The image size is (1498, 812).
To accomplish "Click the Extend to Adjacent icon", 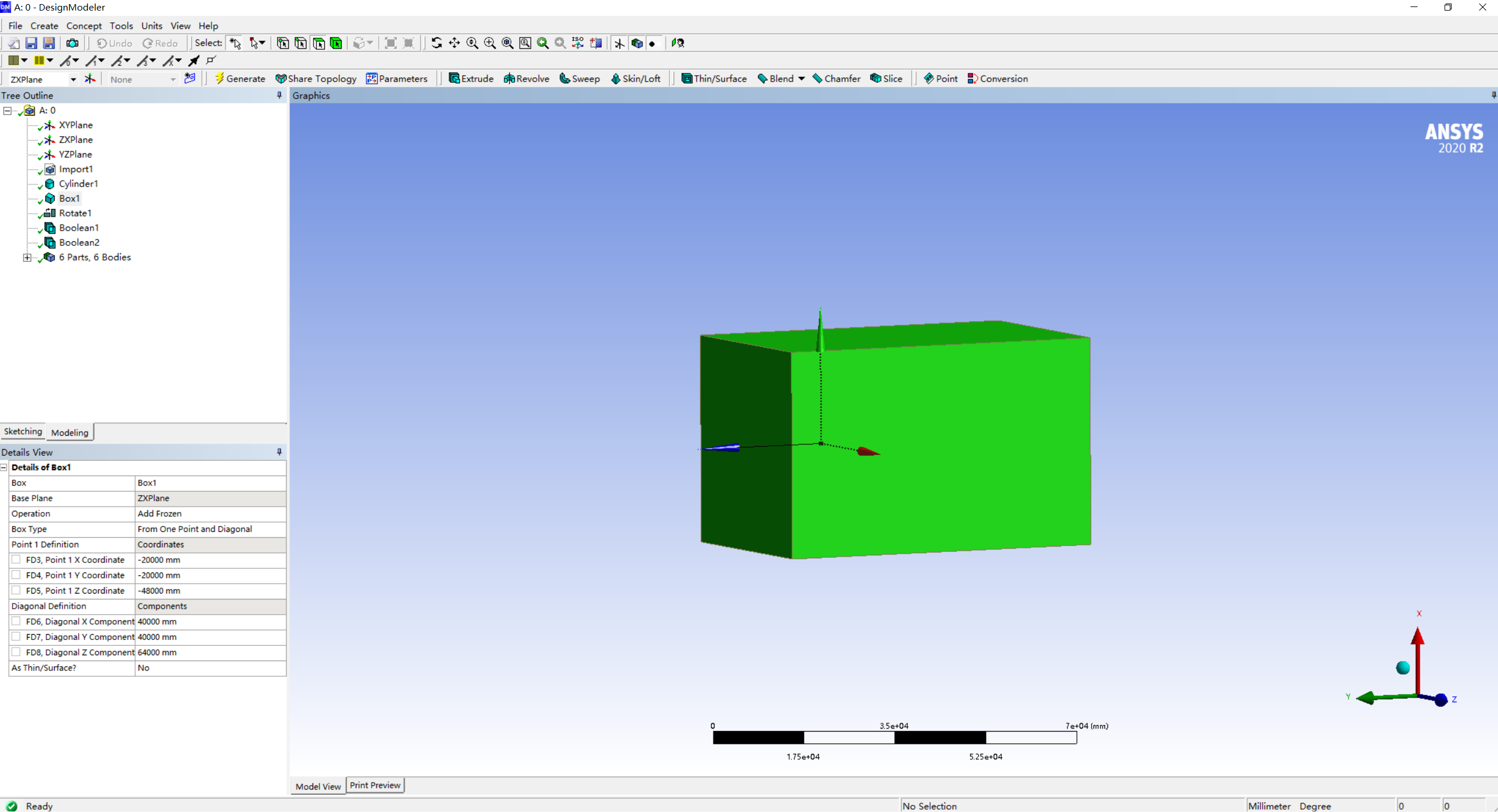I will pos(391,43).
